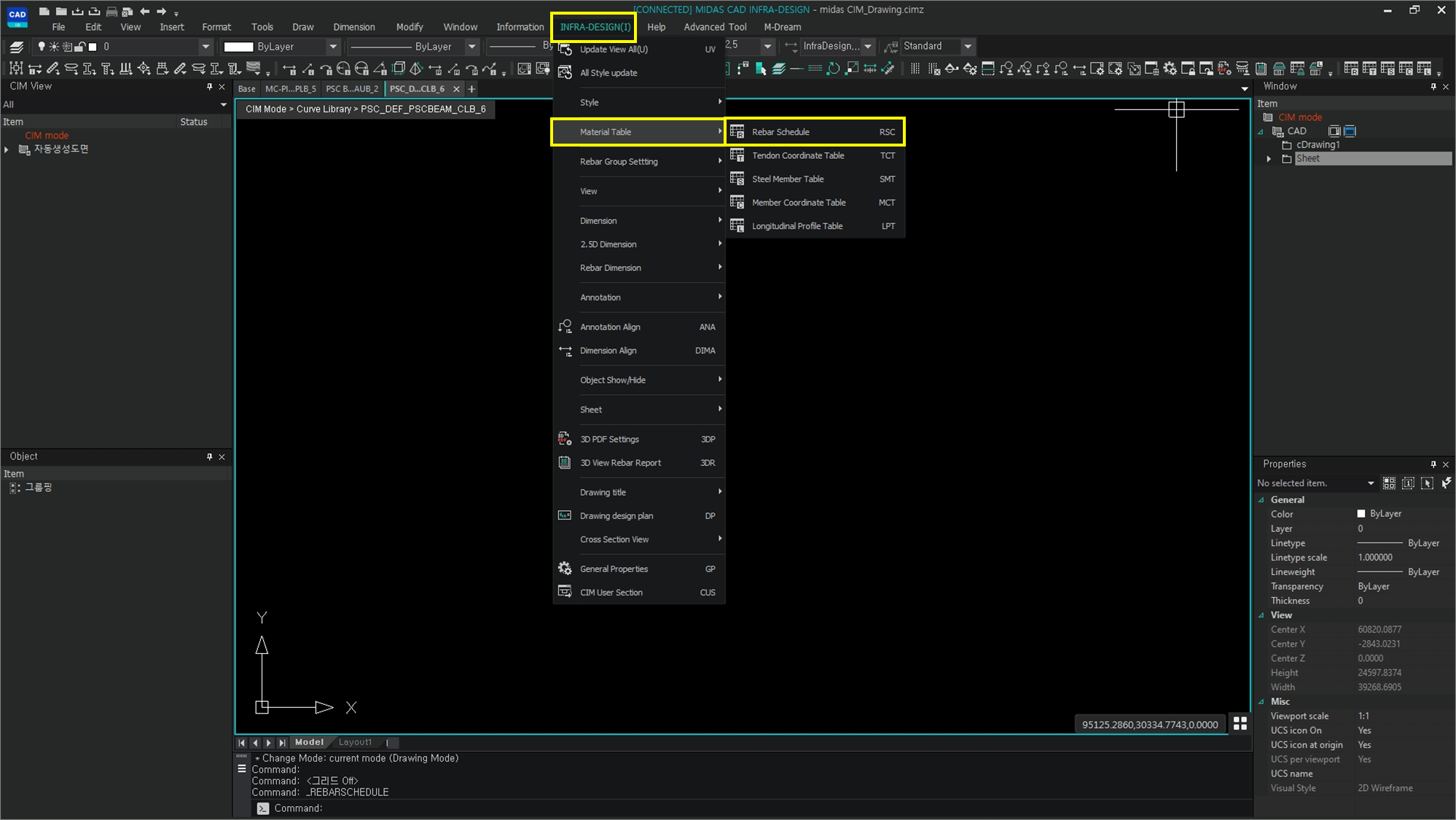Switch to the Base tab
This screenshot has height=820, width=1456.
pyautogui.click(x=247, y=89)
